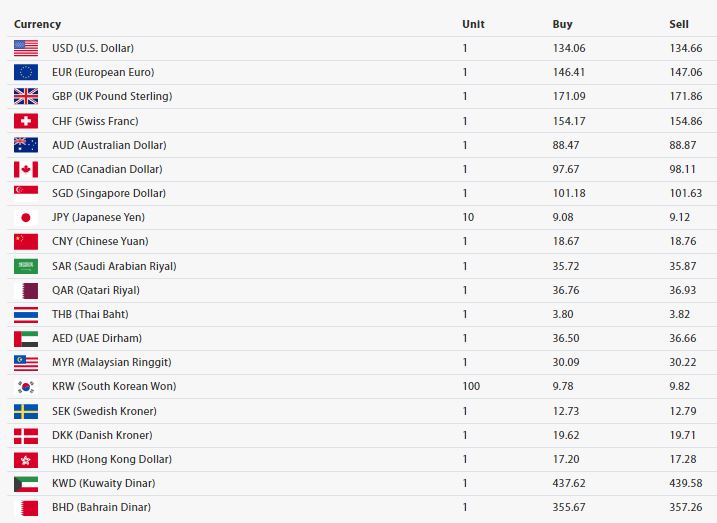The width and height of the screenshot is (717, 523).
Task: Click the Currency column header
Action: [x=37, y=24]
